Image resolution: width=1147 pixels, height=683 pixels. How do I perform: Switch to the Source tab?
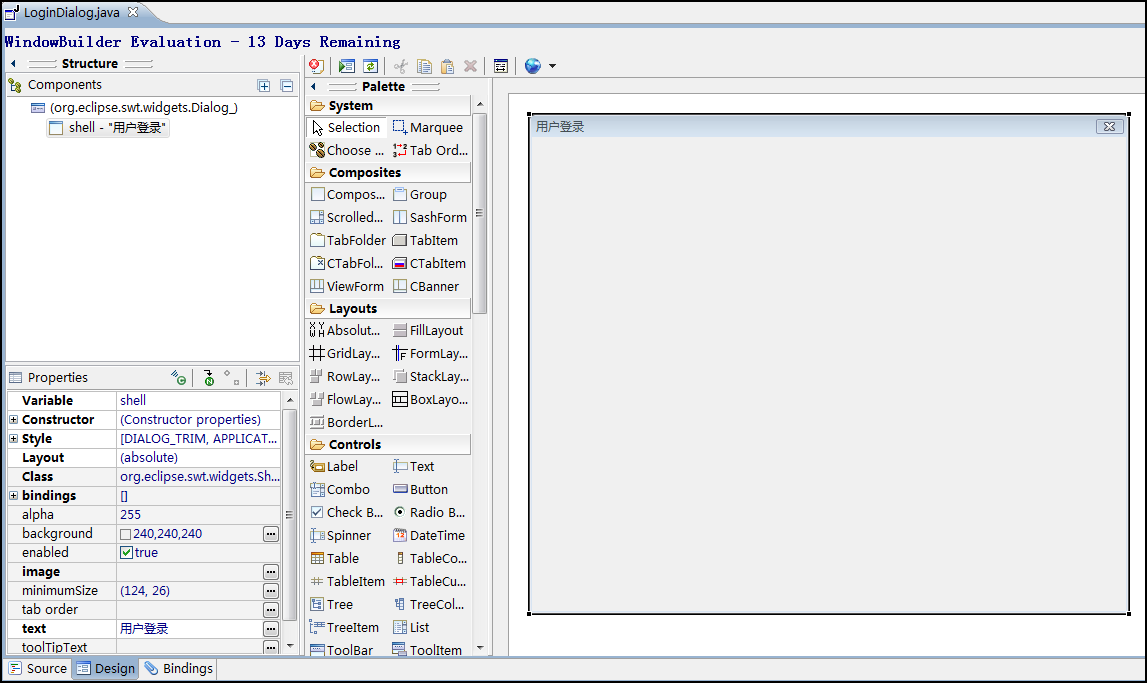tap(38, 669)
